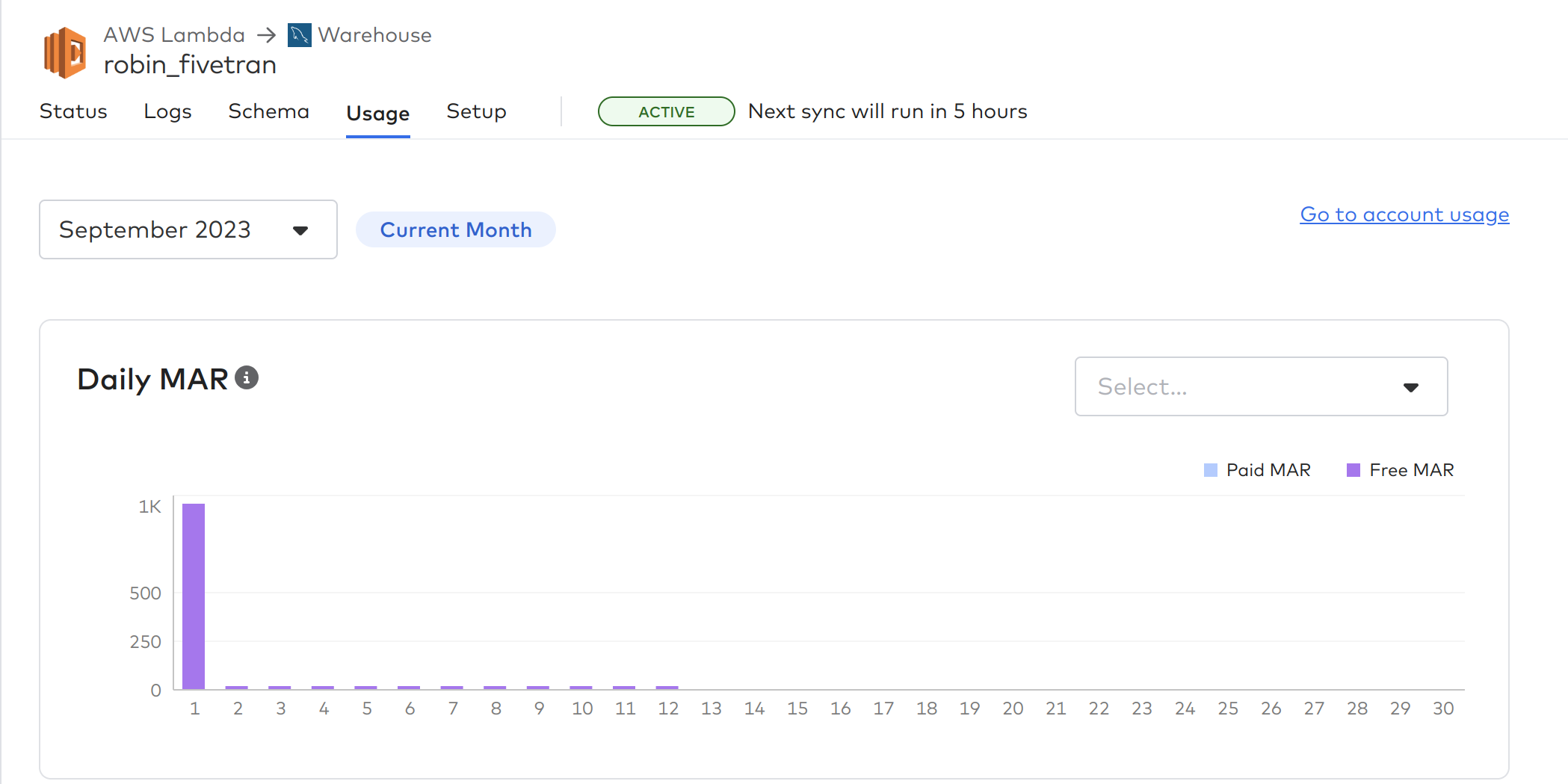Click the AWS Lambda breadcrumb text
This screenshot has width=1568, height=784.
[174, 35]
